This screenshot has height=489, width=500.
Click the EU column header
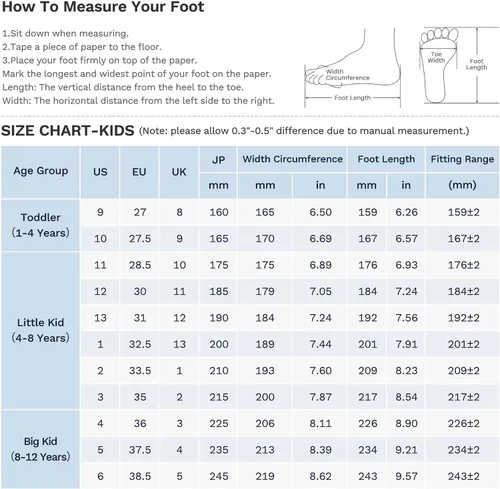tap(139, 172)
